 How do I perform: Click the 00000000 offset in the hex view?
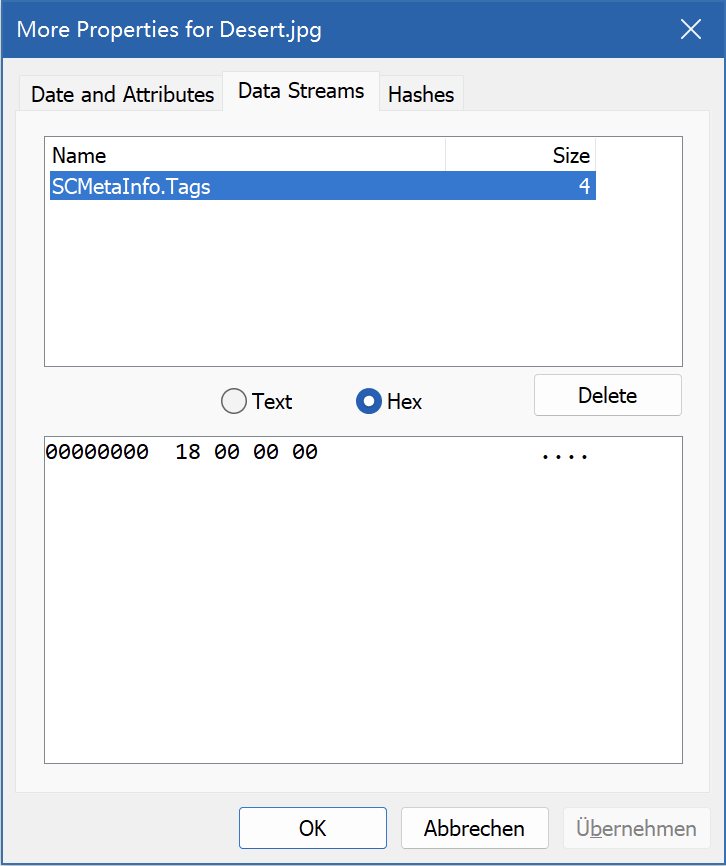(x=97, y=452)
